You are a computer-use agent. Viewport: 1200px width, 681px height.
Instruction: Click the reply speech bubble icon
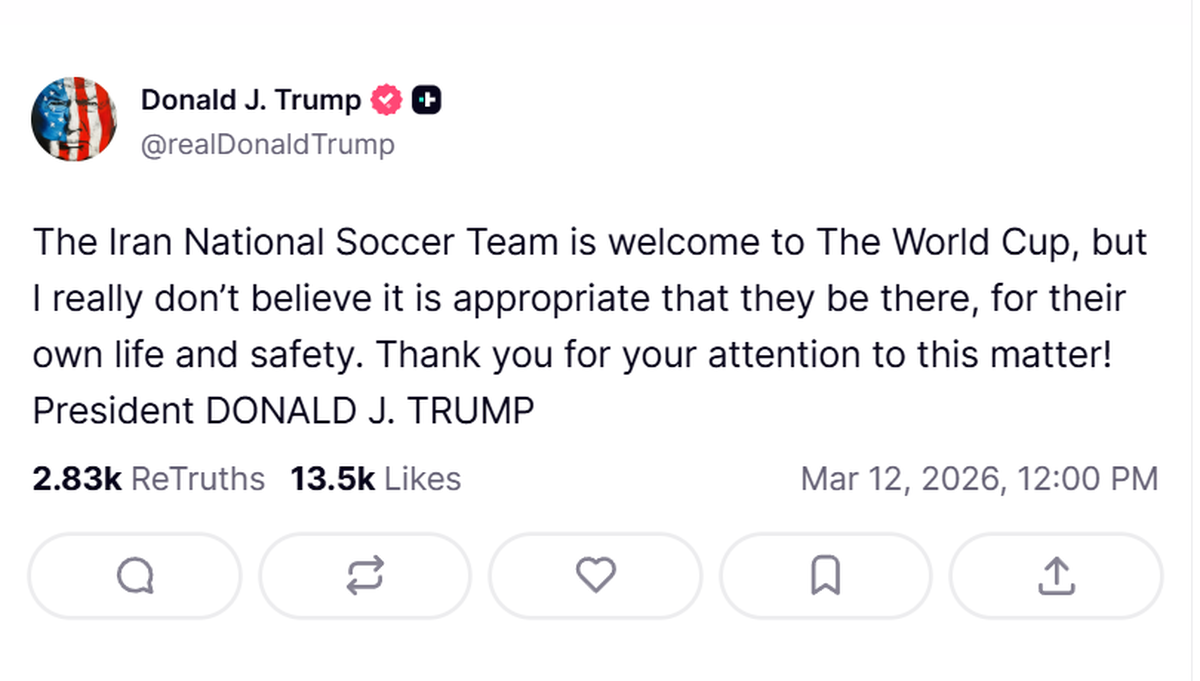click(x=135, y=575)
